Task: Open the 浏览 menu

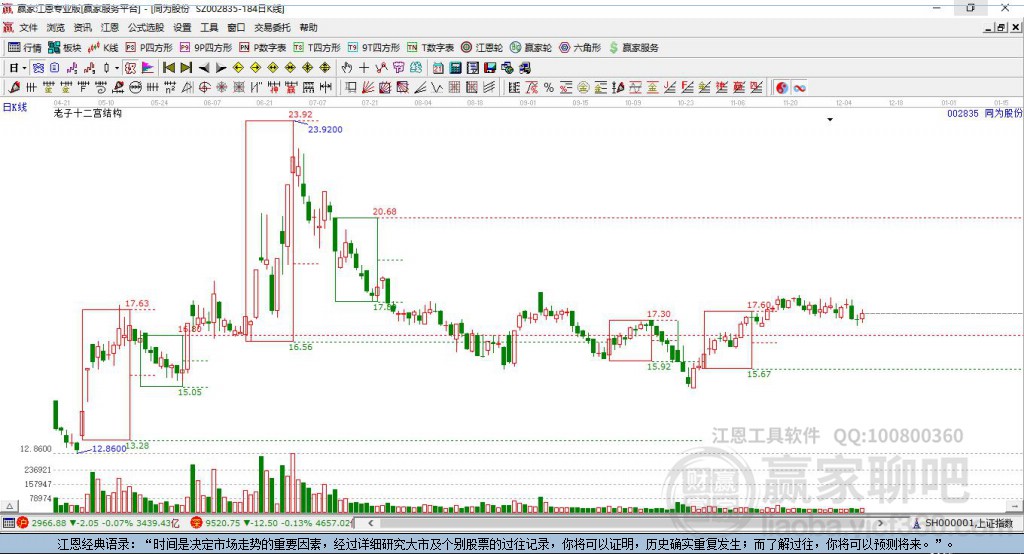Action: pos(56,27)
